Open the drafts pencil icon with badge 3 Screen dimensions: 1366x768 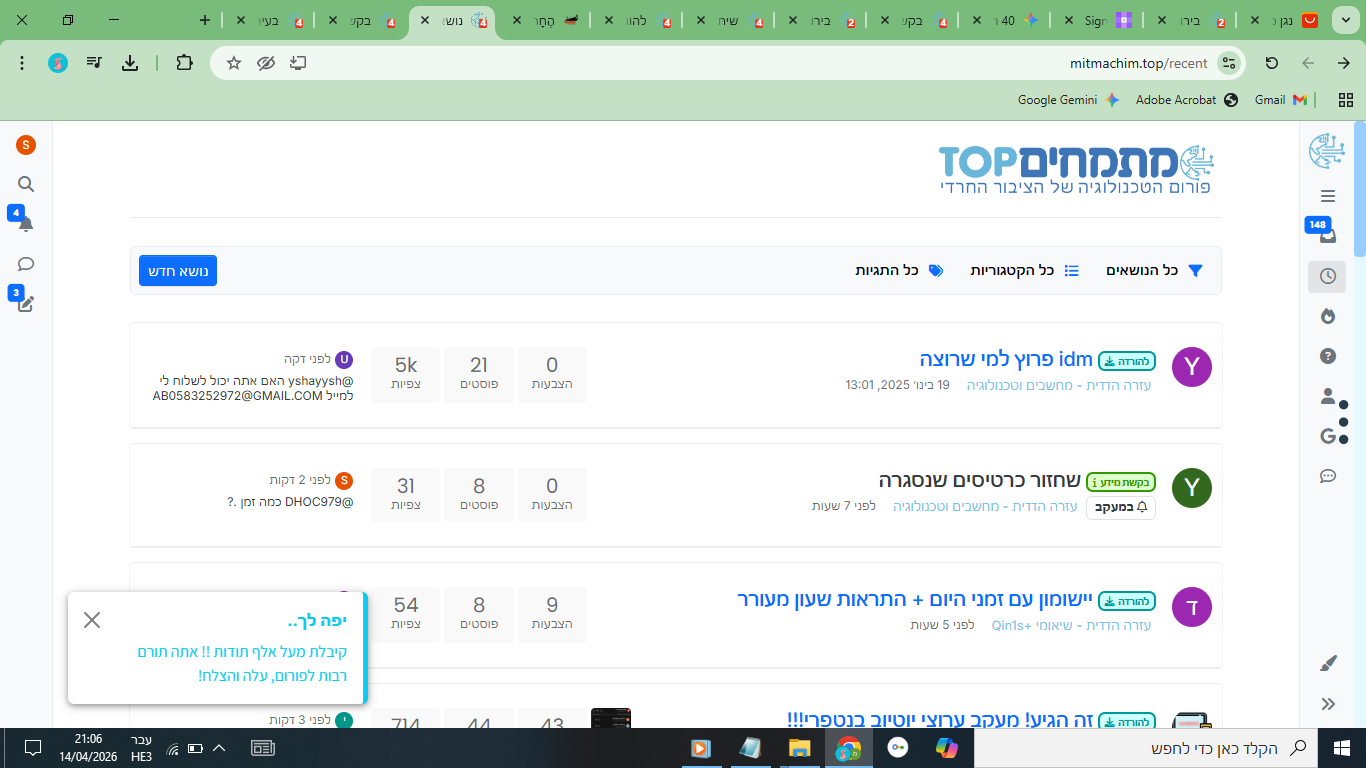(26, 304)
